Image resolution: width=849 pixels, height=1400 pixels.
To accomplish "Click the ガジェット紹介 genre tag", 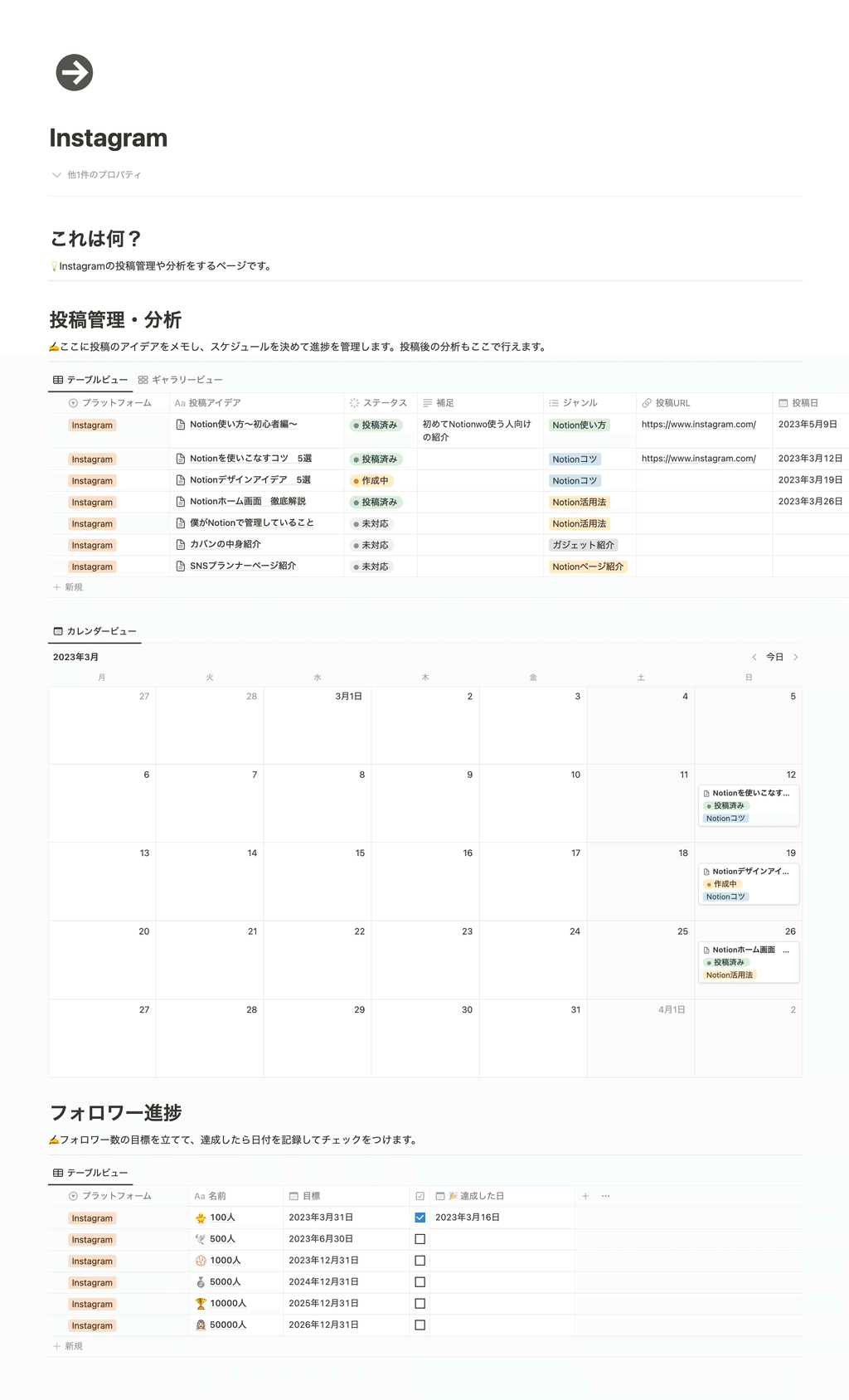I will pos(584,546).
